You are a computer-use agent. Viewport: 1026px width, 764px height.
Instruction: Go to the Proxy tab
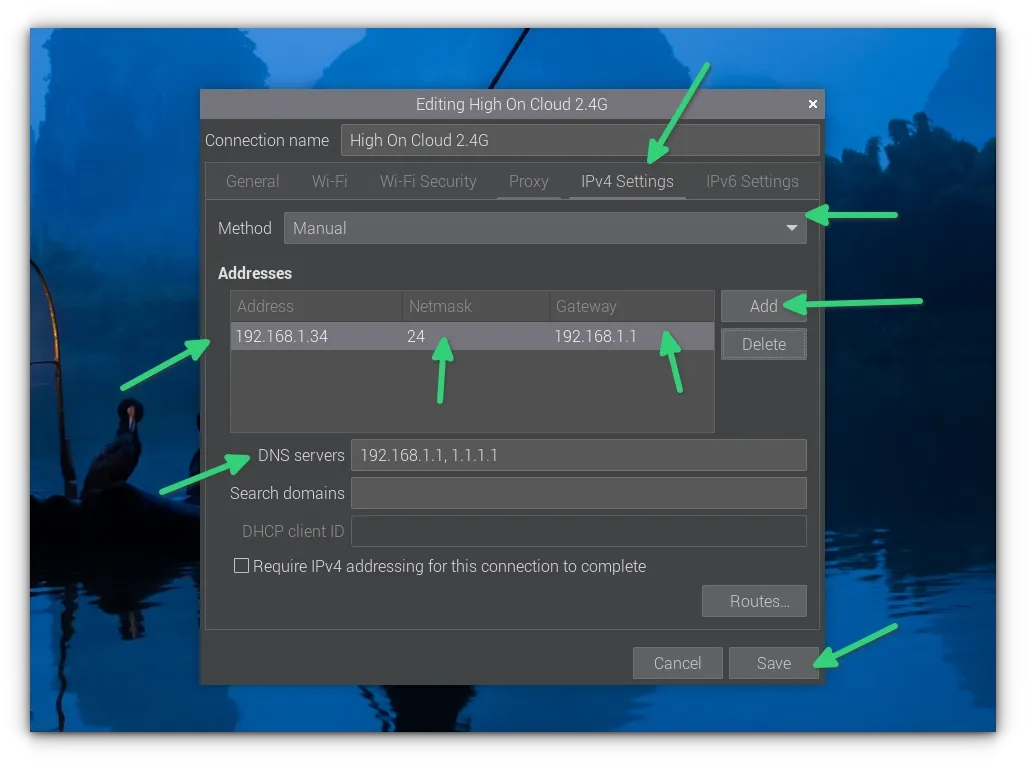[528, 182]
